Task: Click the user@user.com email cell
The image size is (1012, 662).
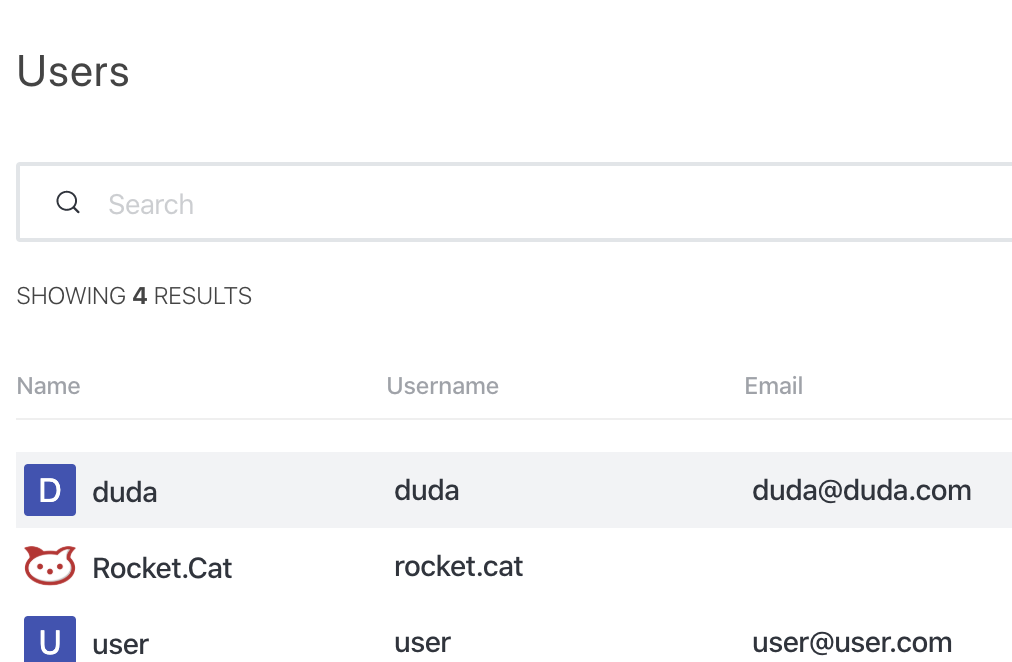Action: click(852, 642)
